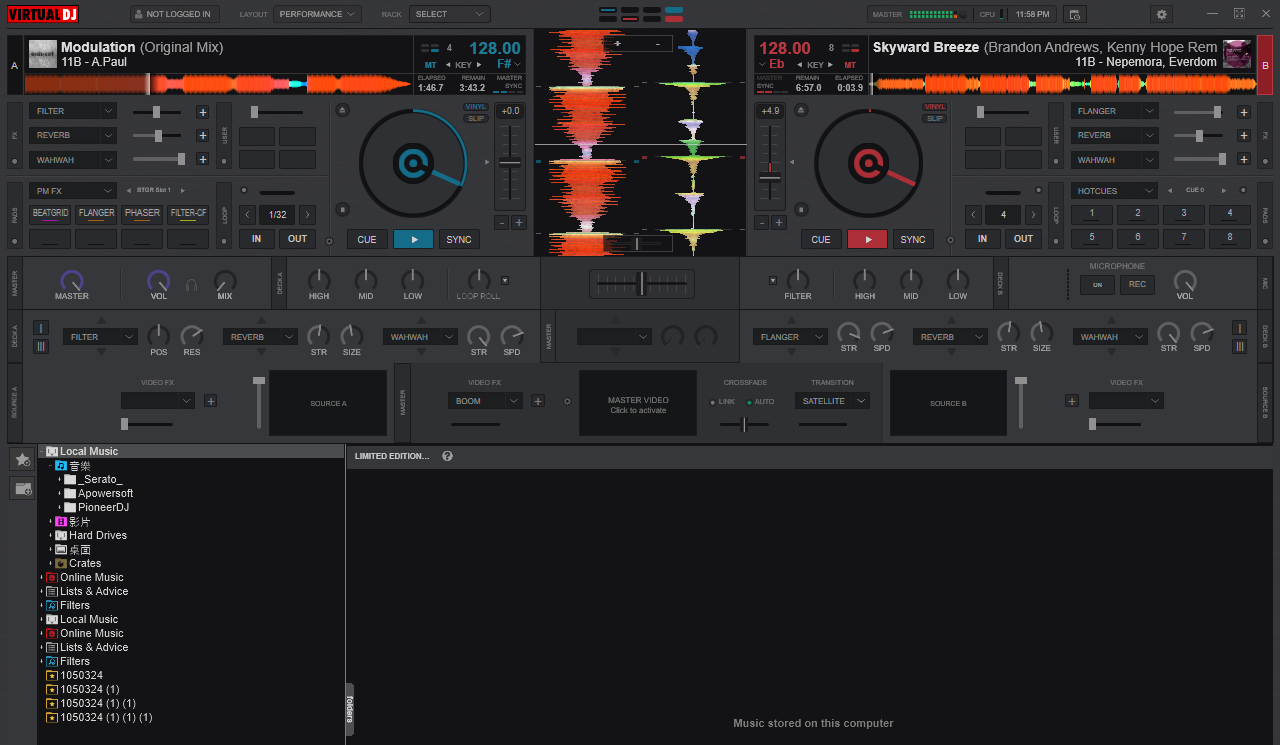Open help question mark next to Limited Edition

(x=447, y=456)
